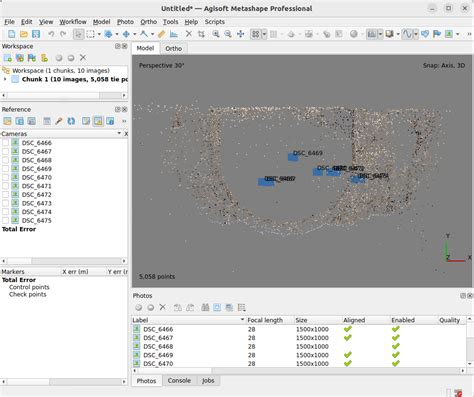474x397 pixels.
Task: Switch to the Ortho tab
Action: coord(173,48)
